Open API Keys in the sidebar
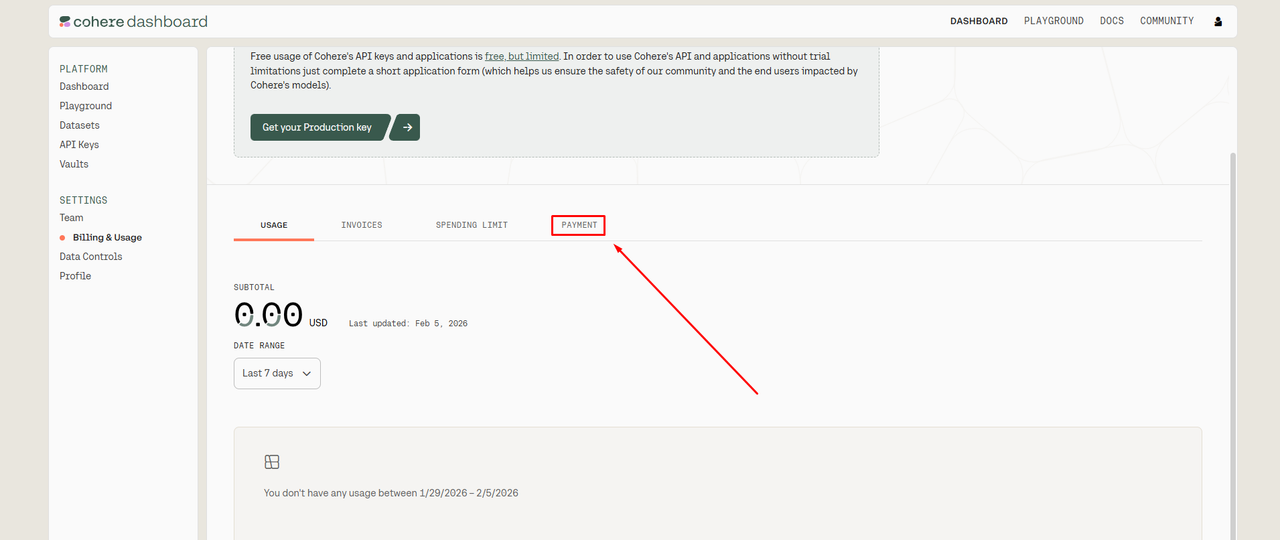Viewport: 1280px width, 540px height. (x=79, y=145)
